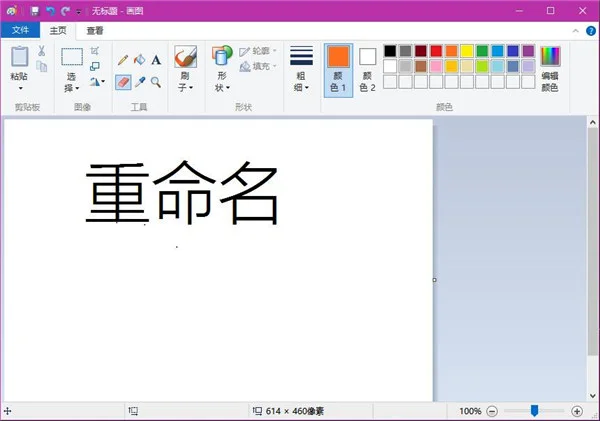Click the vertical scrollbar up arrow
Screen dimensions: 600x421
coord(593,122)
